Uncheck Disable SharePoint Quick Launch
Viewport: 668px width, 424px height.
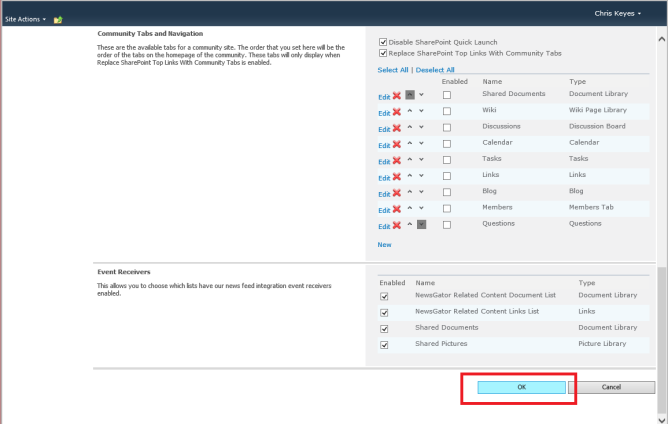(x=383, y=43)
